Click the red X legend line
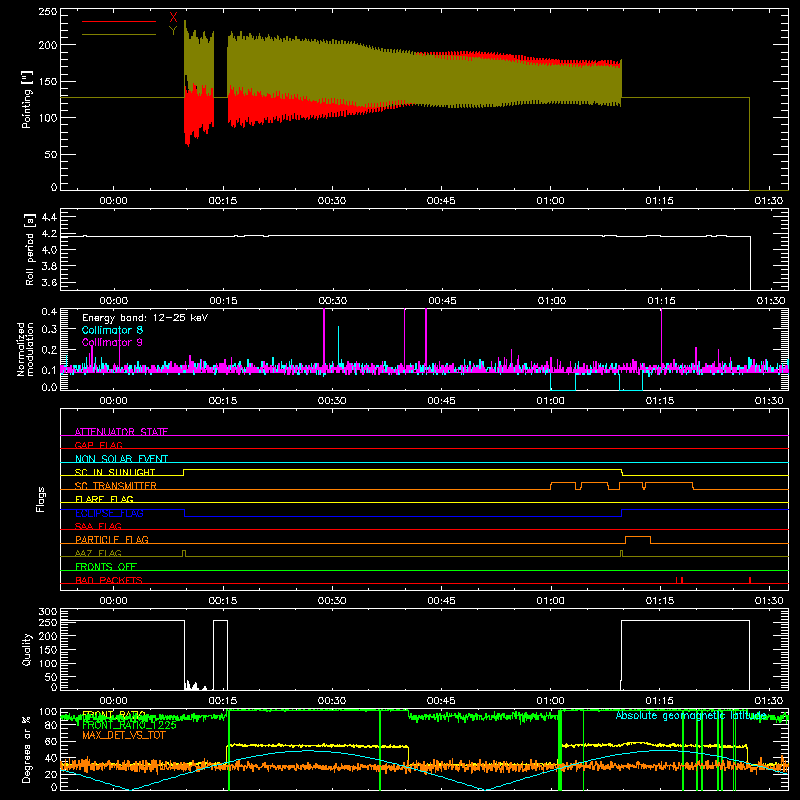The height and width of the screenshot is (800, 800). pyautogui.click(x=118, y=21)
